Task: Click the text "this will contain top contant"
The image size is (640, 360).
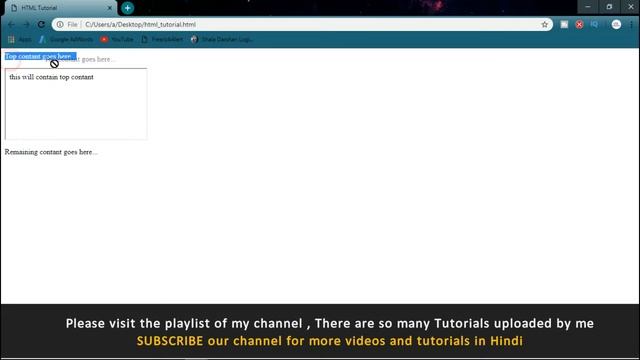Action: pos(51,77)
